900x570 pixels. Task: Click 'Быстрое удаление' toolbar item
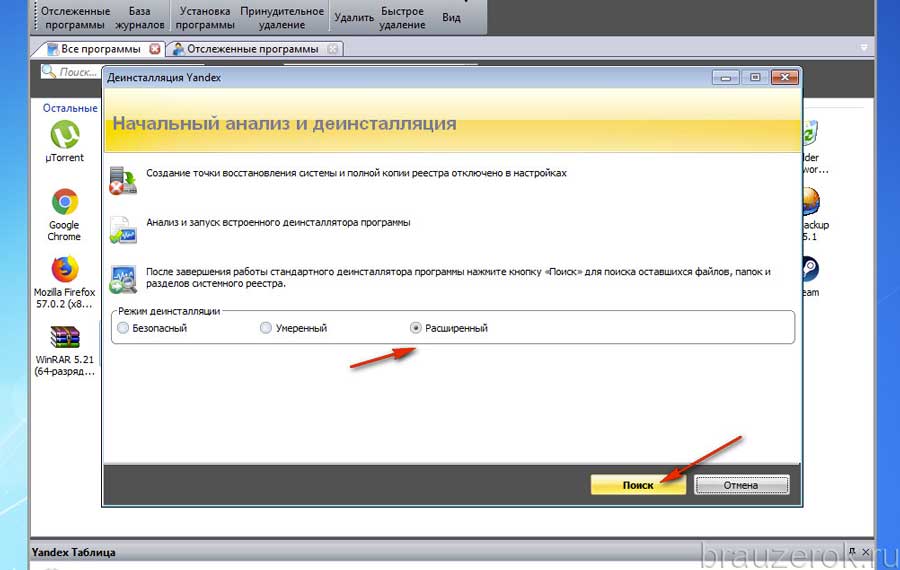pyautogui.click(x=402, y=18)
